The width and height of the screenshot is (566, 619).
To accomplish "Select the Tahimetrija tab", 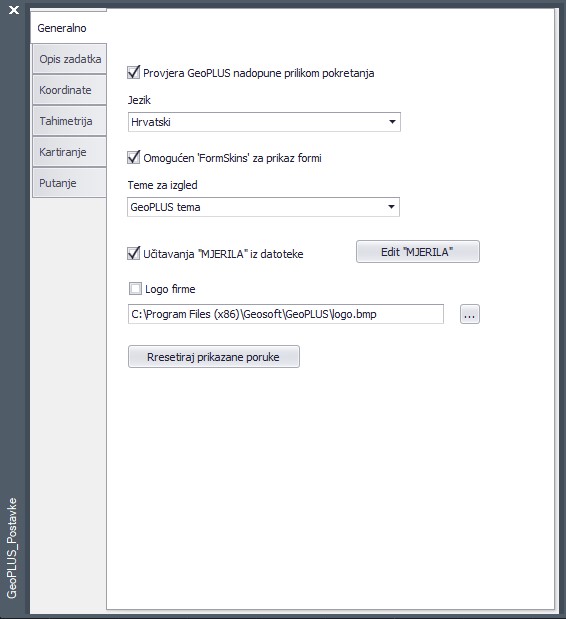I will click(x=69, y=121).
